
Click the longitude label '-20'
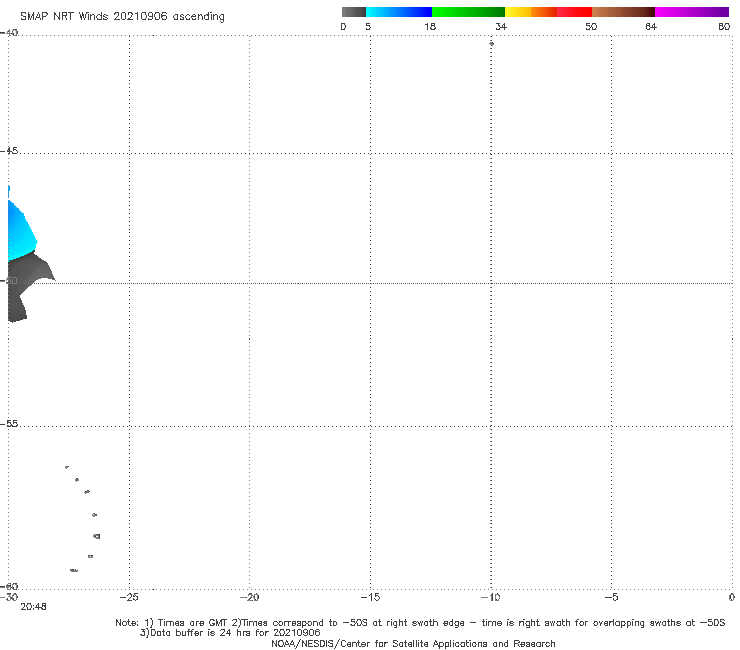249,597
